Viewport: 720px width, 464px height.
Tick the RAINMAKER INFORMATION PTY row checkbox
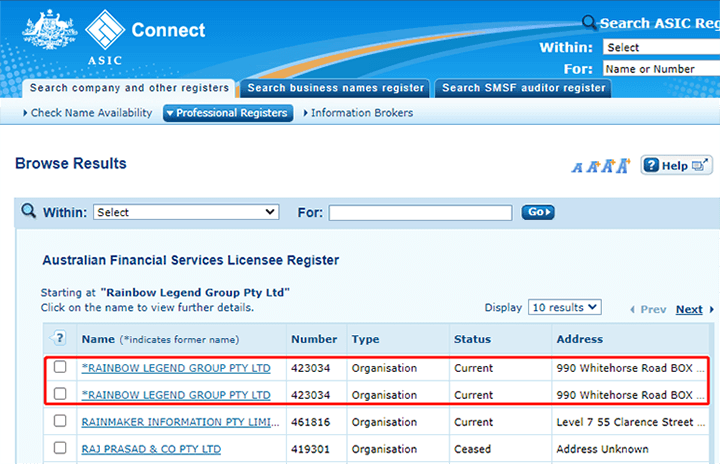(60, 422)
